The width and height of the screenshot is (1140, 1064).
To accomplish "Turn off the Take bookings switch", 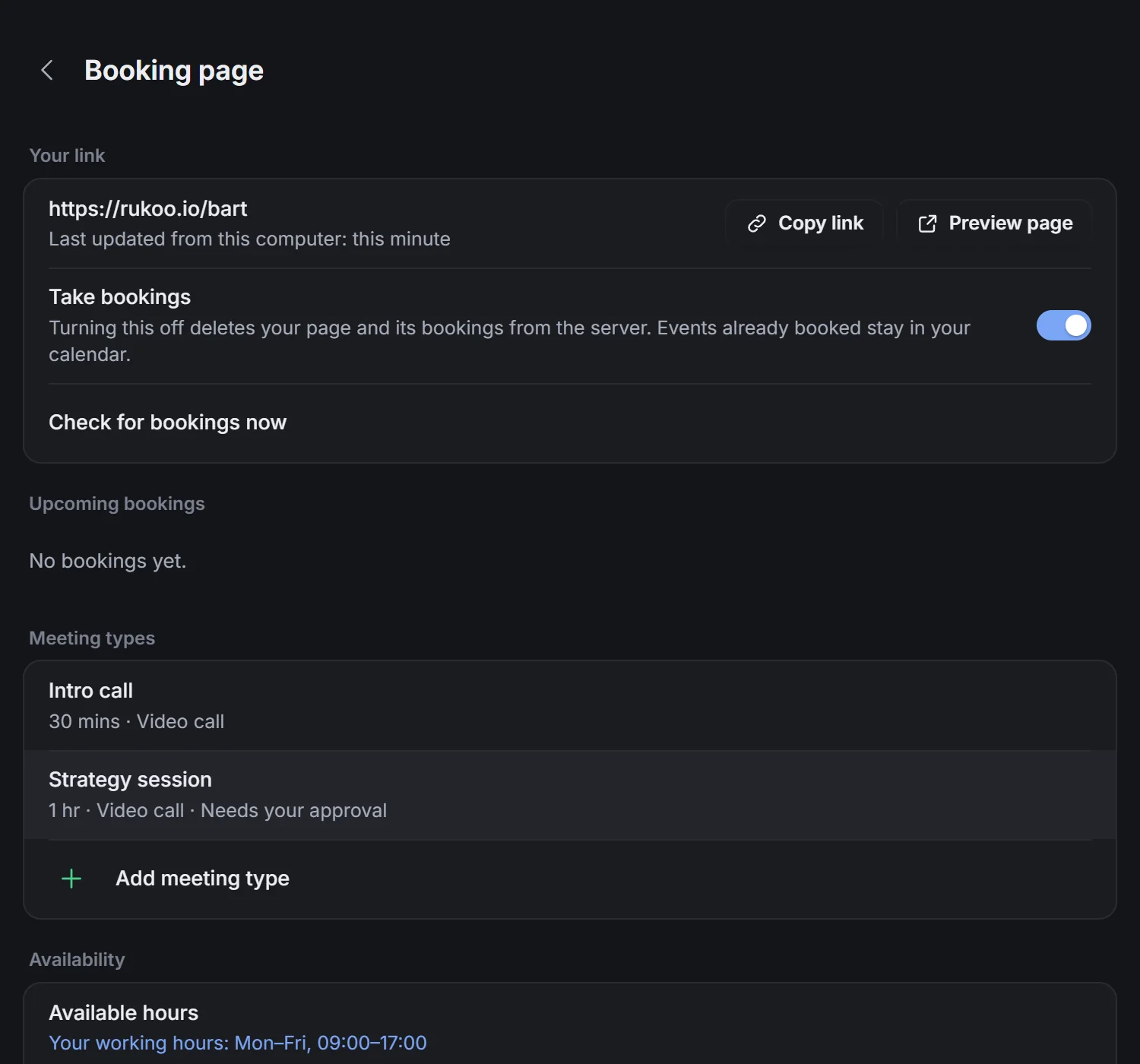I will [x=1063, y=325].
